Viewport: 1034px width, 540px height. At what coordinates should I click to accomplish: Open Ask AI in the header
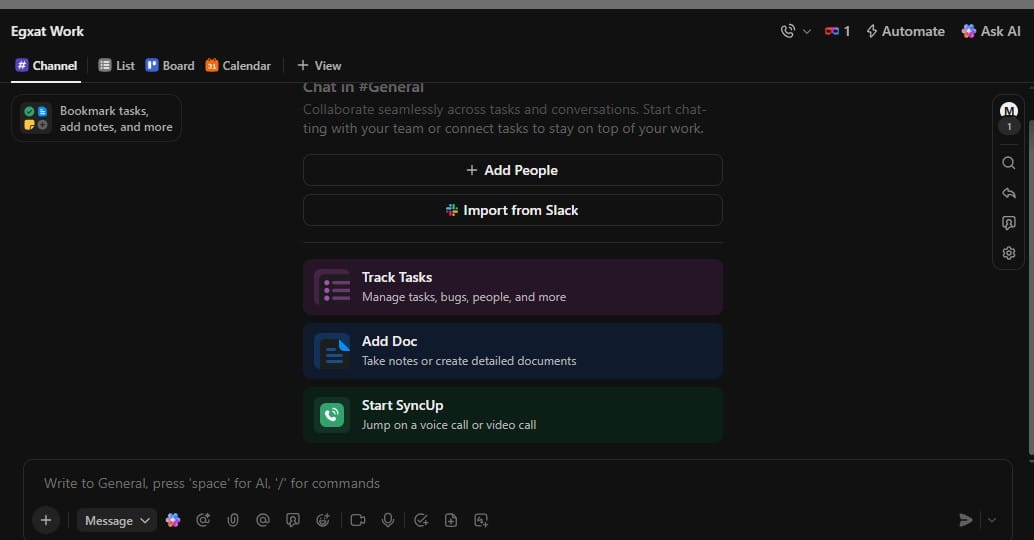click(x=991, y=31)
